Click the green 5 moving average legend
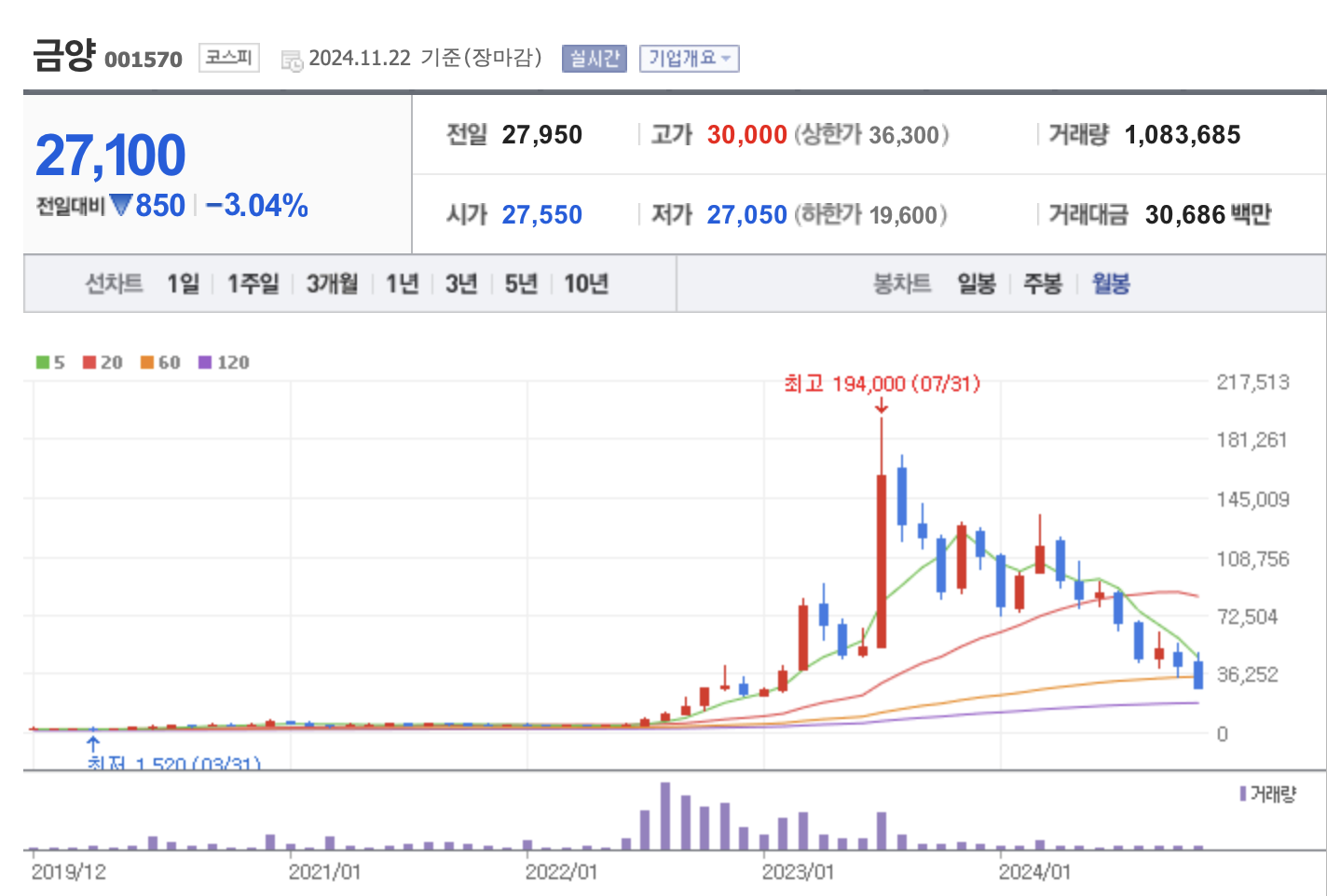The image size is (1327, 896). pyautogui.click(x=50, y=362)
